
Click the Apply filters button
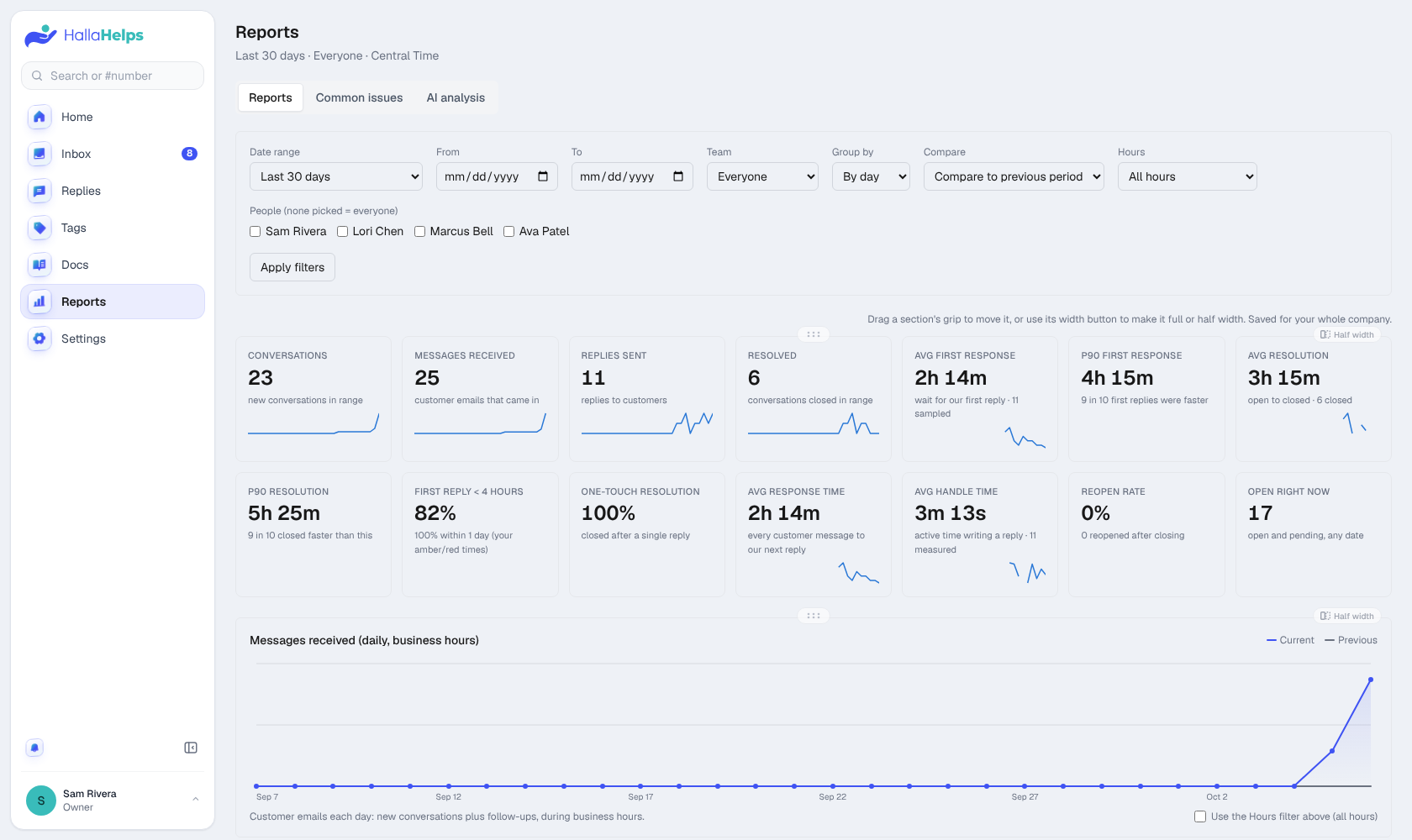tap(292, 267)
